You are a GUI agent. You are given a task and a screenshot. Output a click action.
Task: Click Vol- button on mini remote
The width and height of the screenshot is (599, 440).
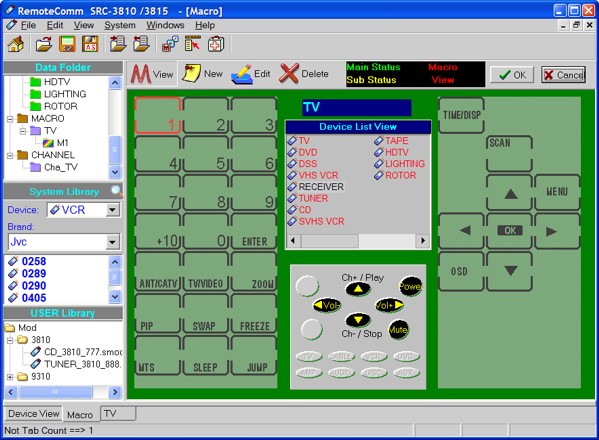click(x=327, y=305)
